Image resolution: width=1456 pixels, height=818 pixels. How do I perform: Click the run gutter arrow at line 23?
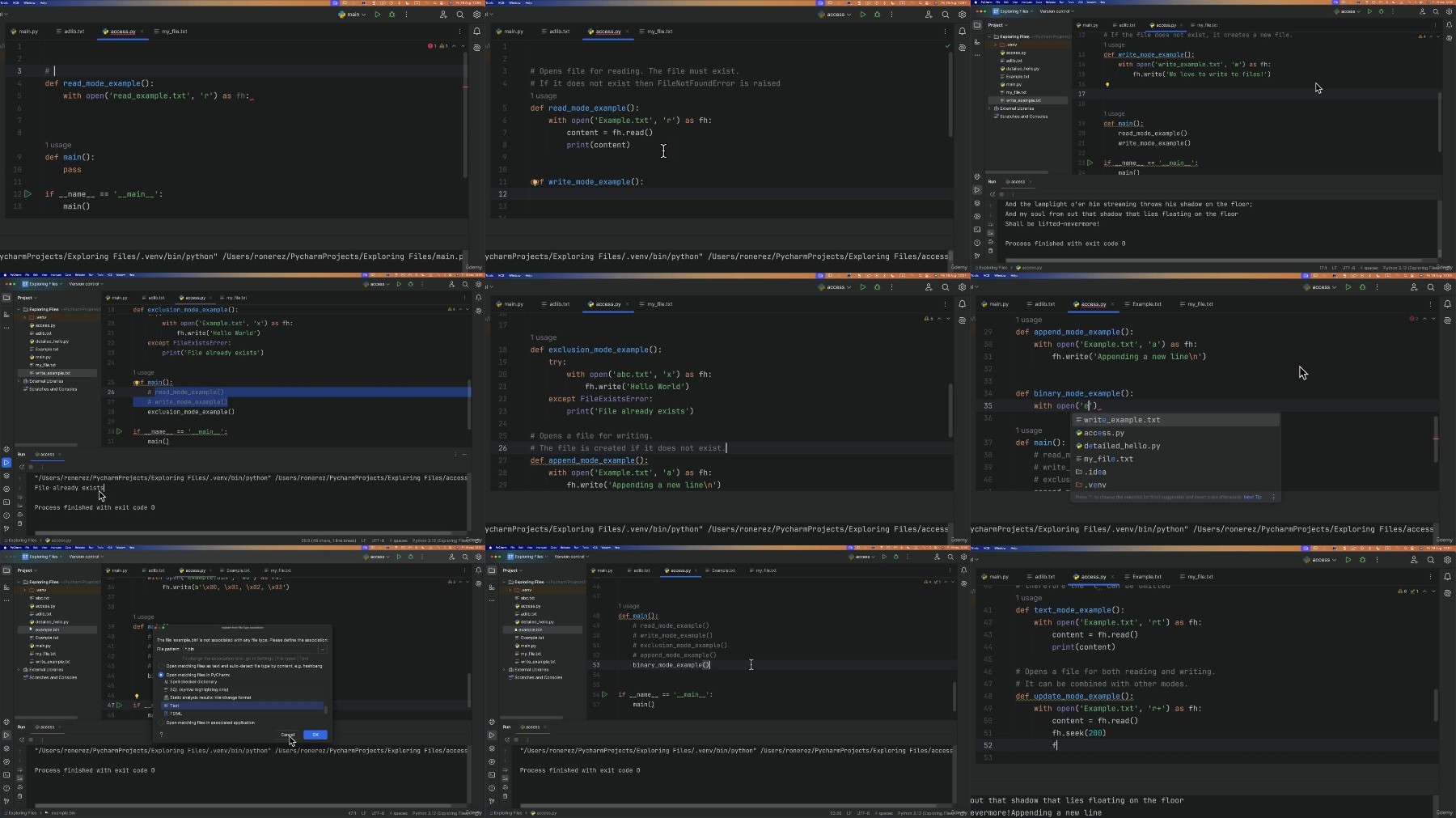point(1090,163)
